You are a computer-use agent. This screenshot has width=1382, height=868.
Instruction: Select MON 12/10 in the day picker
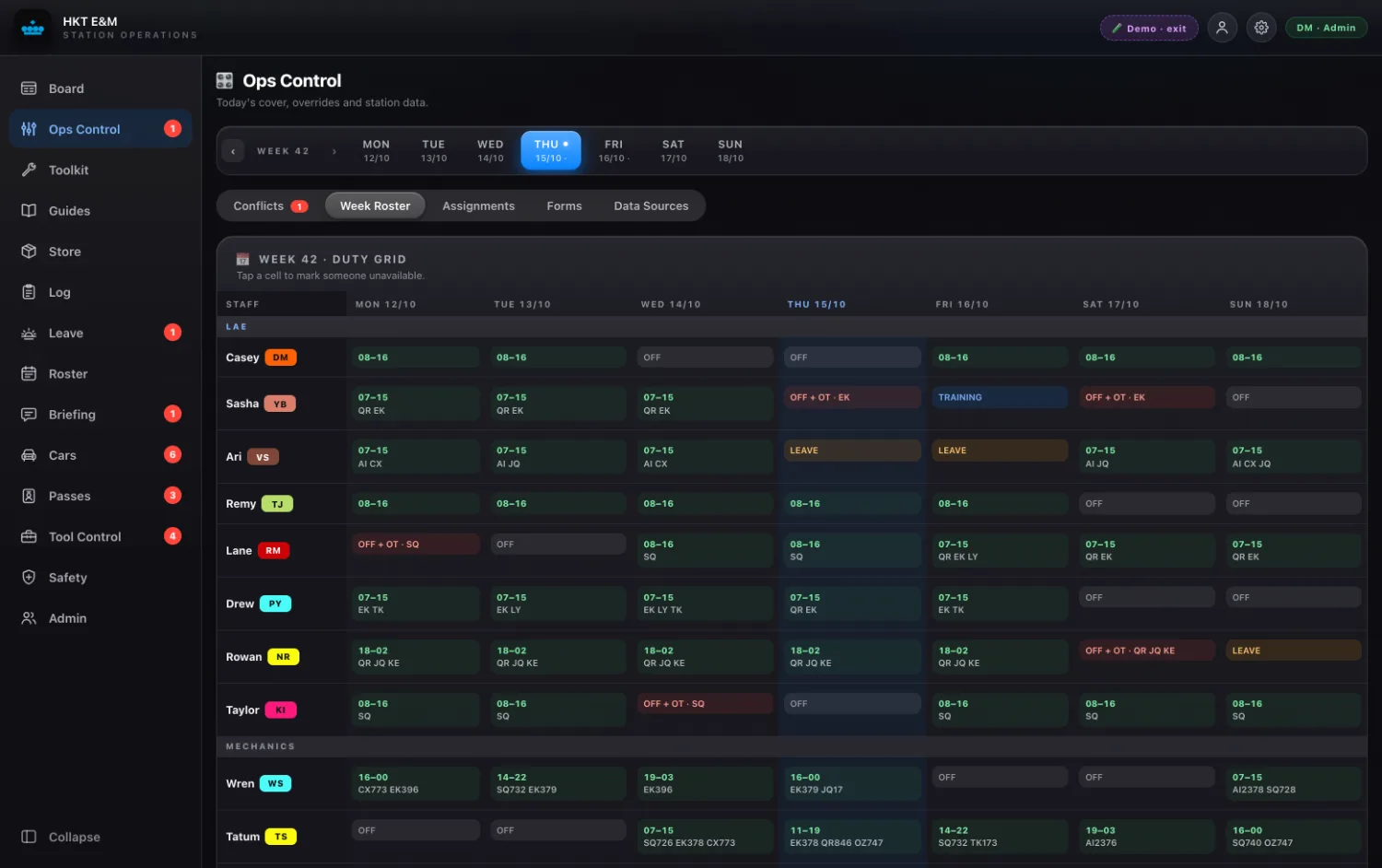coord(376,151)
